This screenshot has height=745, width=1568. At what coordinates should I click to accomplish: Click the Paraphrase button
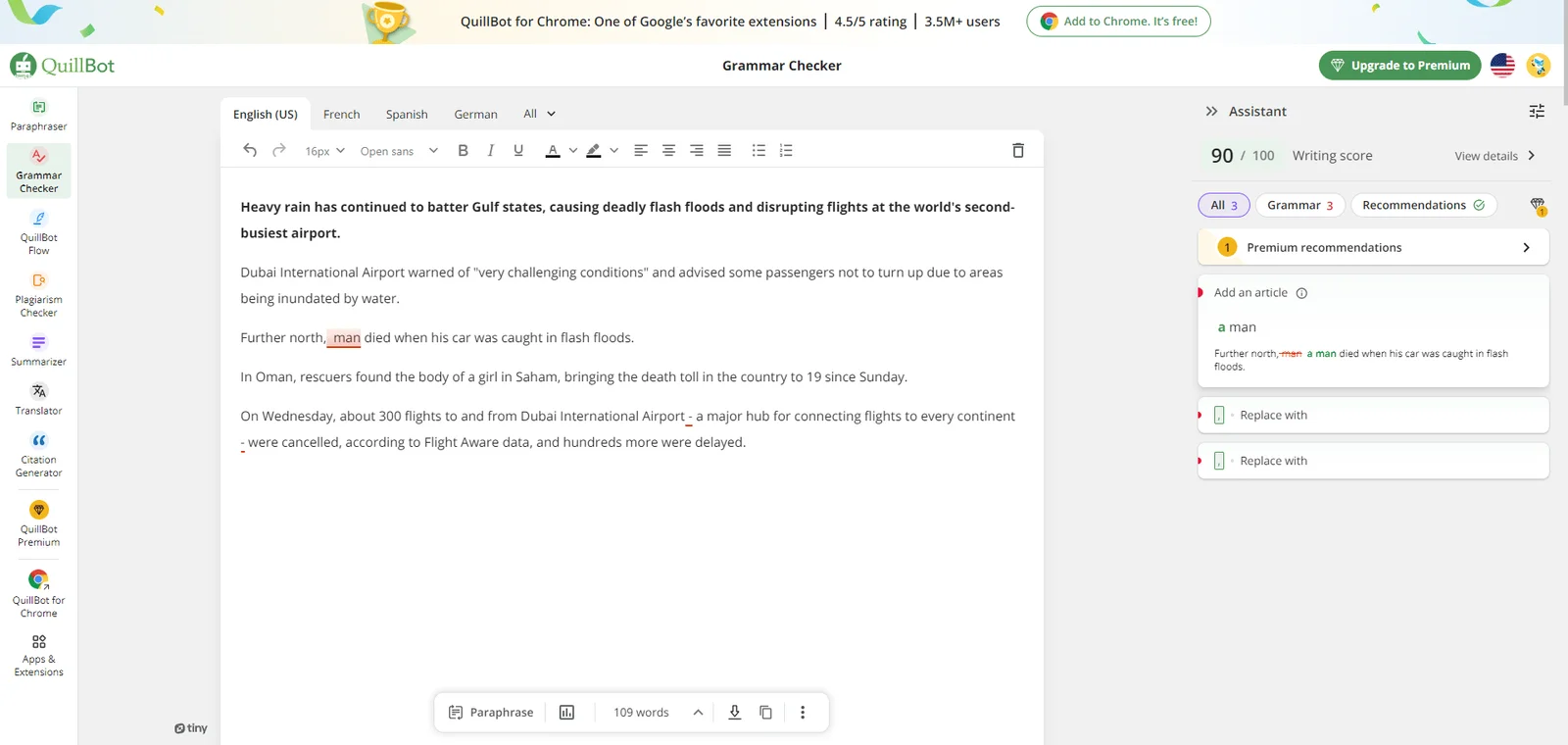491,713
